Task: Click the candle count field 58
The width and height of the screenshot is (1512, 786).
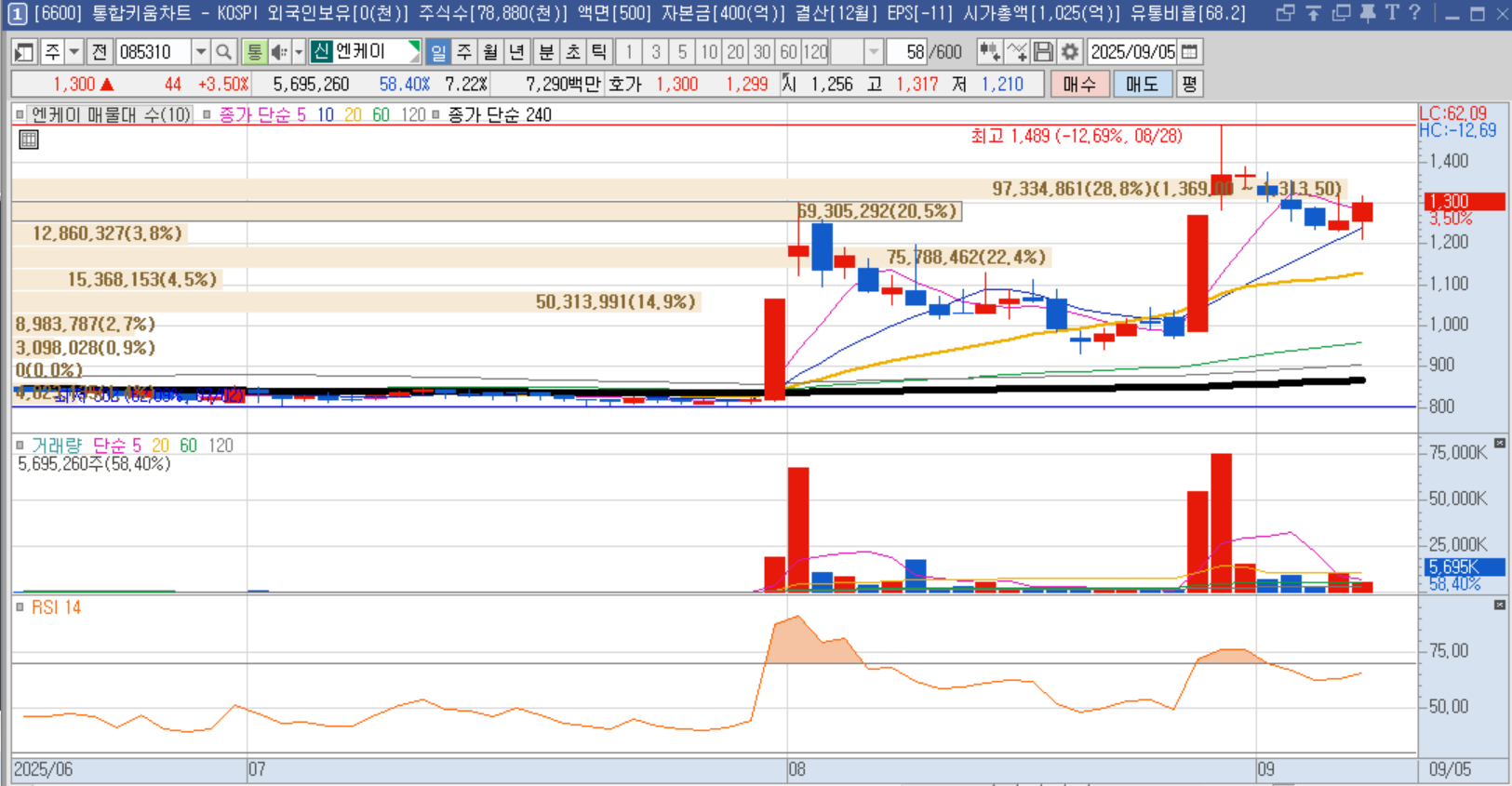Action: tap(908, 52)
